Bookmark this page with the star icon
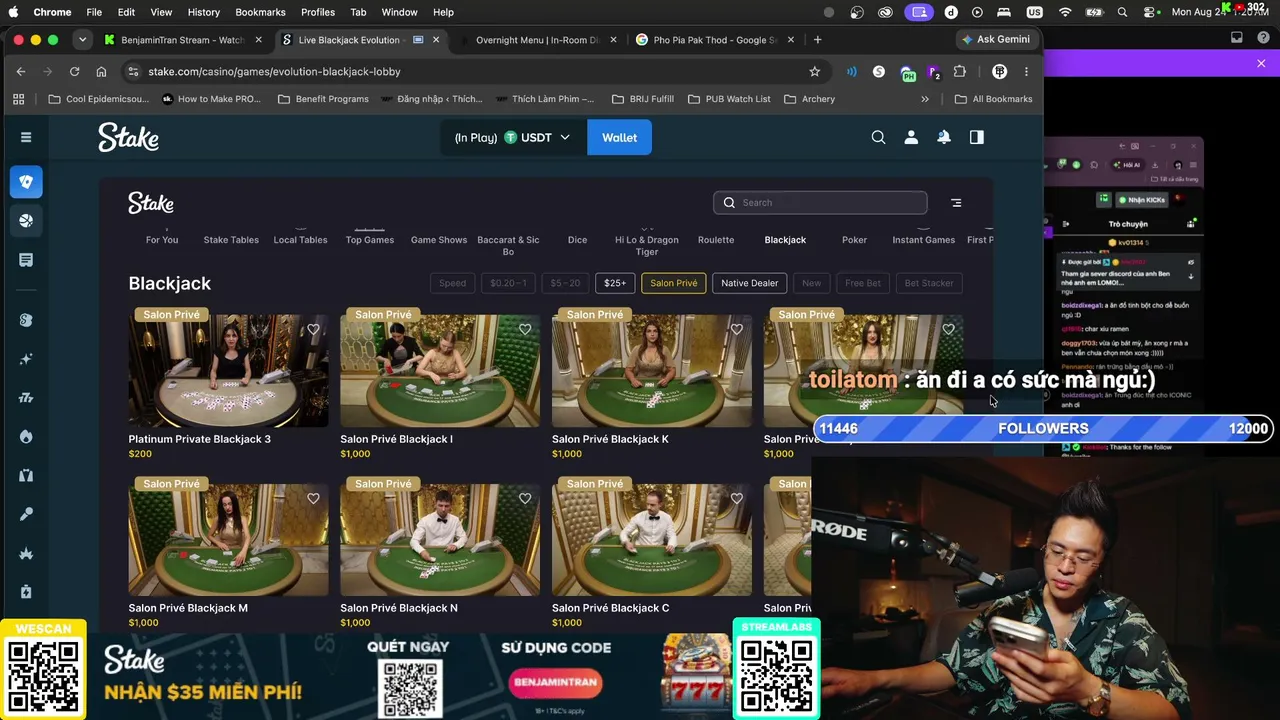This screenshot has width=1280, height=720. (815, 72)
